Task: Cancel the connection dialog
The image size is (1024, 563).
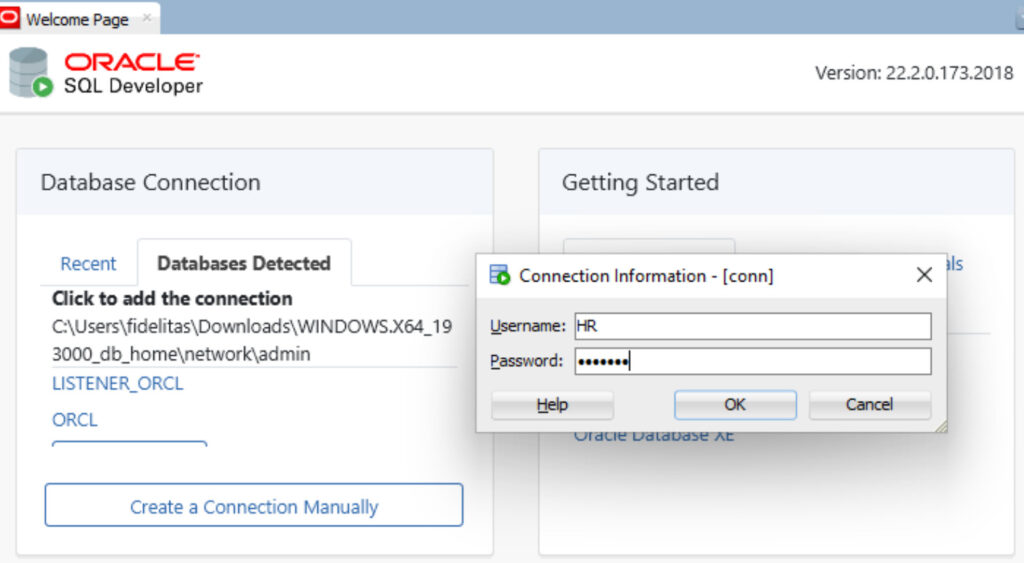Action: coord(869,405)
